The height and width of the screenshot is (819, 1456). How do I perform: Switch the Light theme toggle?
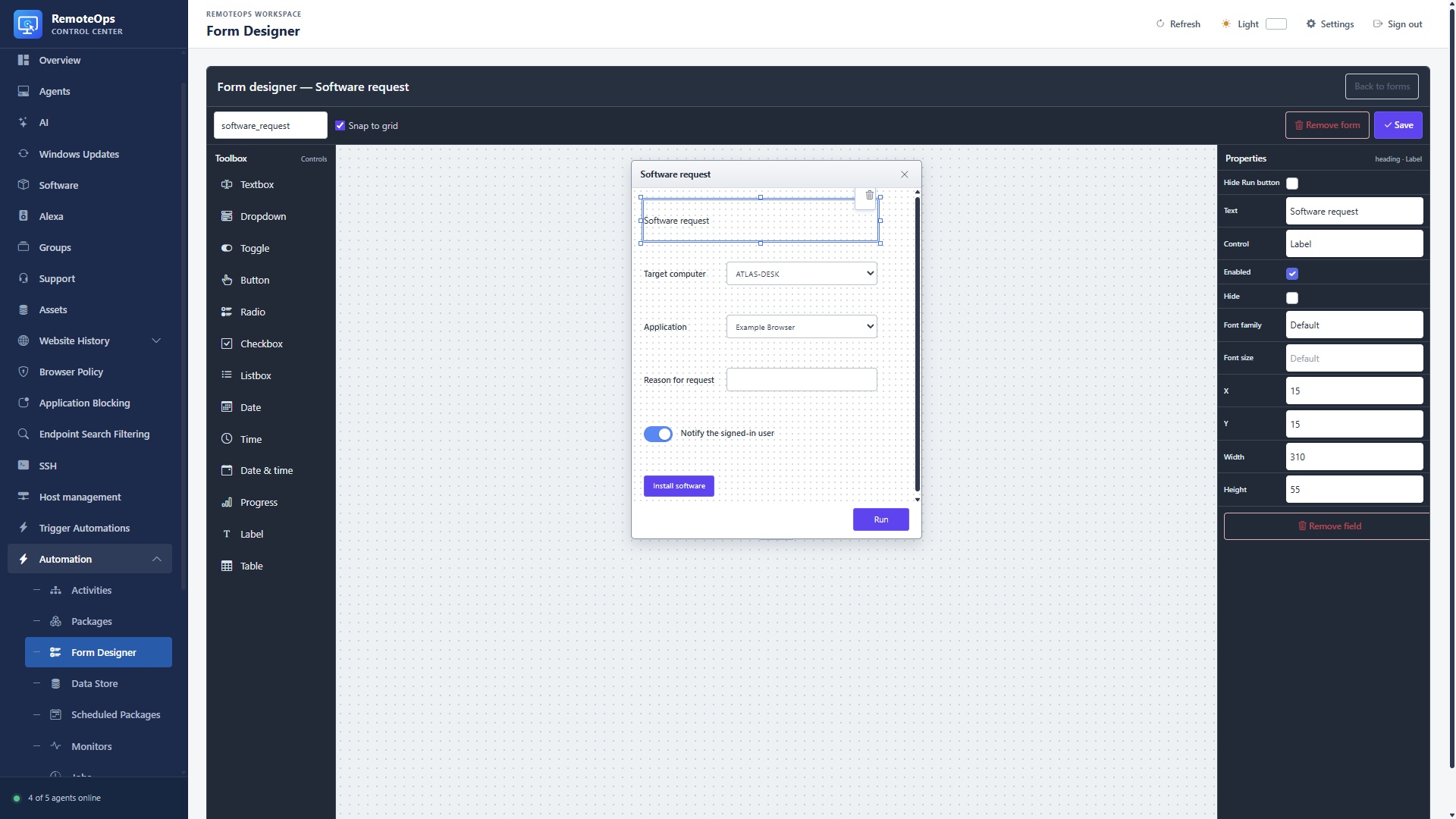pos(1276,24)
